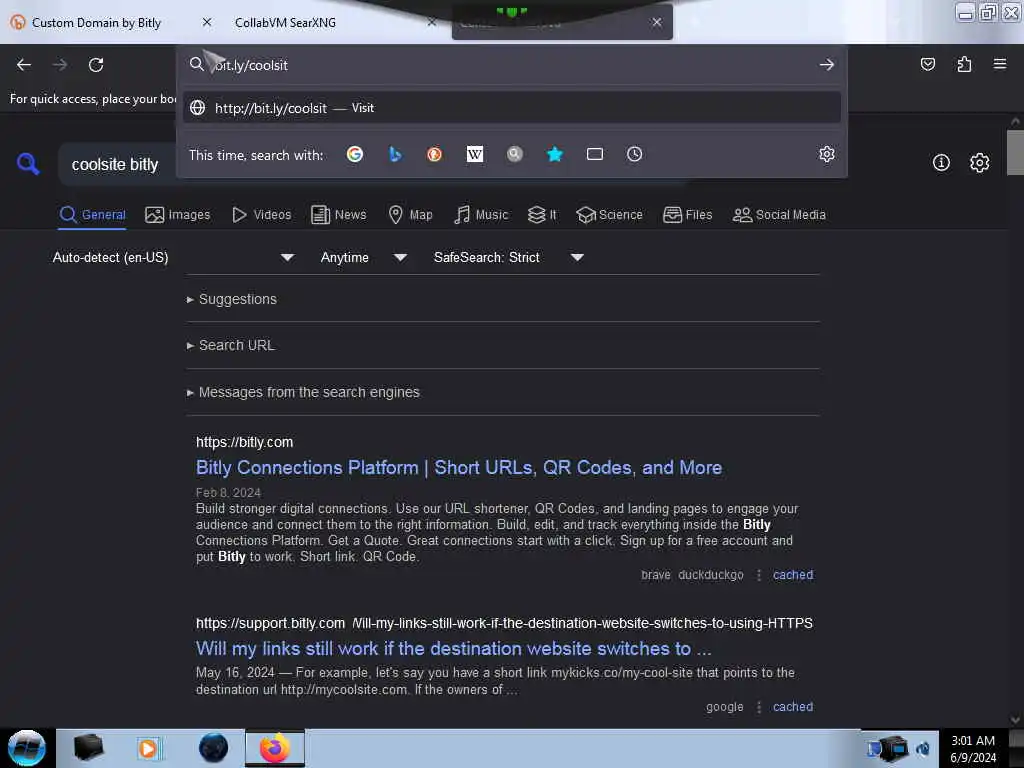Search this time with the gray magnifier engine
This screenshot has width=1024, height=768.
[515, 154]
